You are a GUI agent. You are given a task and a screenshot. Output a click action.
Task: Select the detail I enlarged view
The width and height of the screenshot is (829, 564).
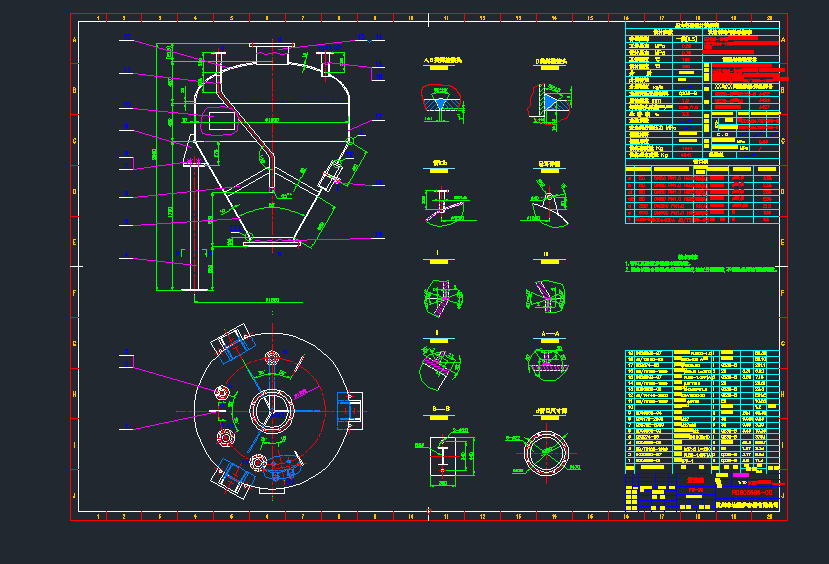point(439,295)
